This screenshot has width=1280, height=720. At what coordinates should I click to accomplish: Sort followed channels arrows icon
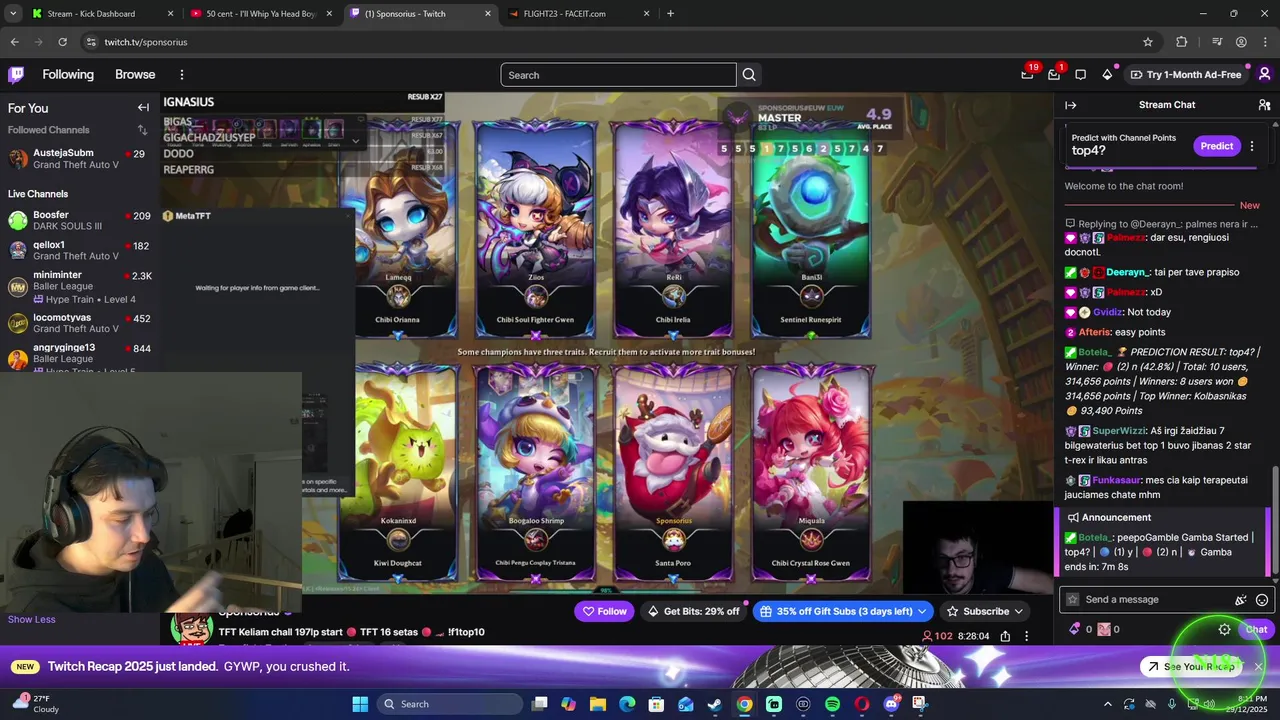point(142,130)
